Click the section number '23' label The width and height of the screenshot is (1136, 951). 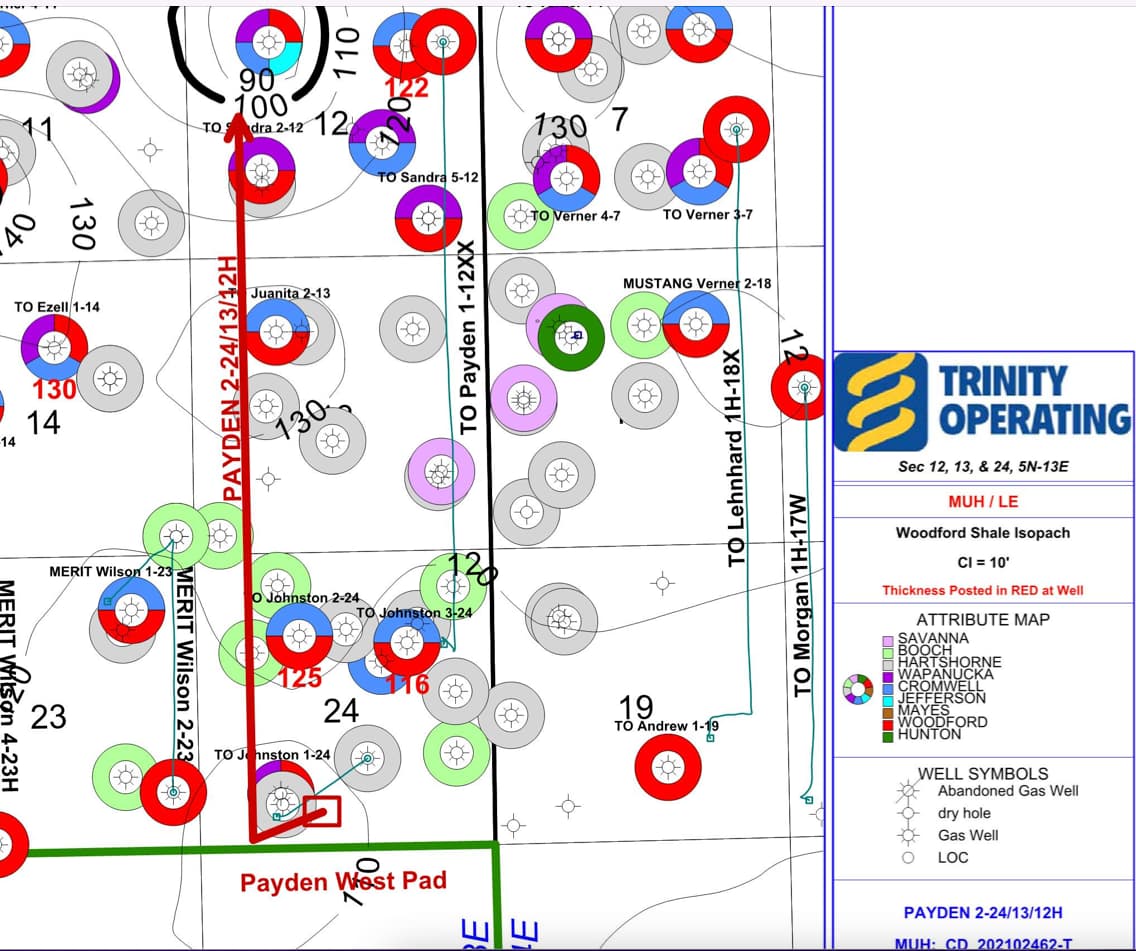coord(49,718)
